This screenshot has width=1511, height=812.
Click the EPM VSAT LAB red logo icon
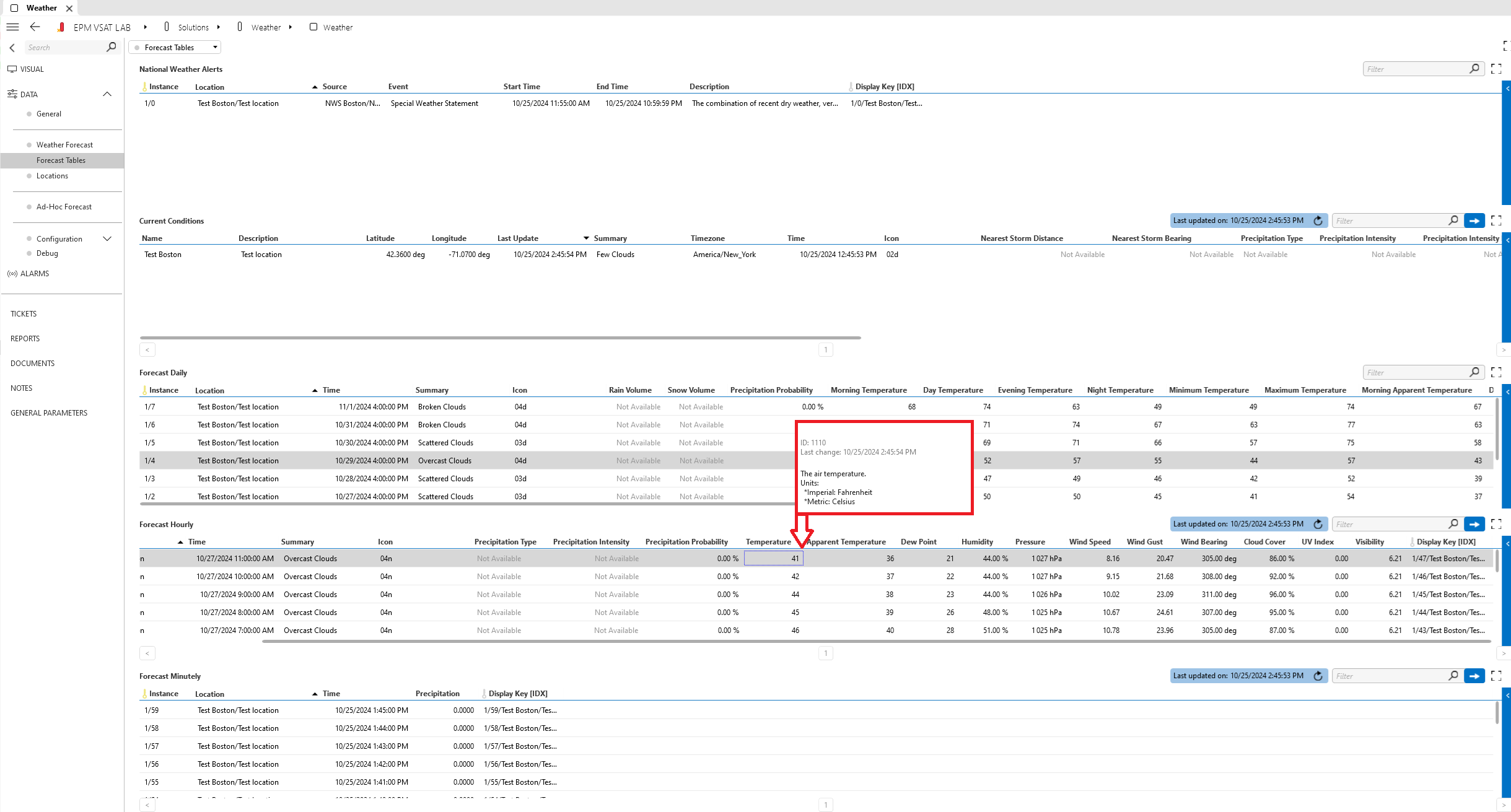(61, 27)
